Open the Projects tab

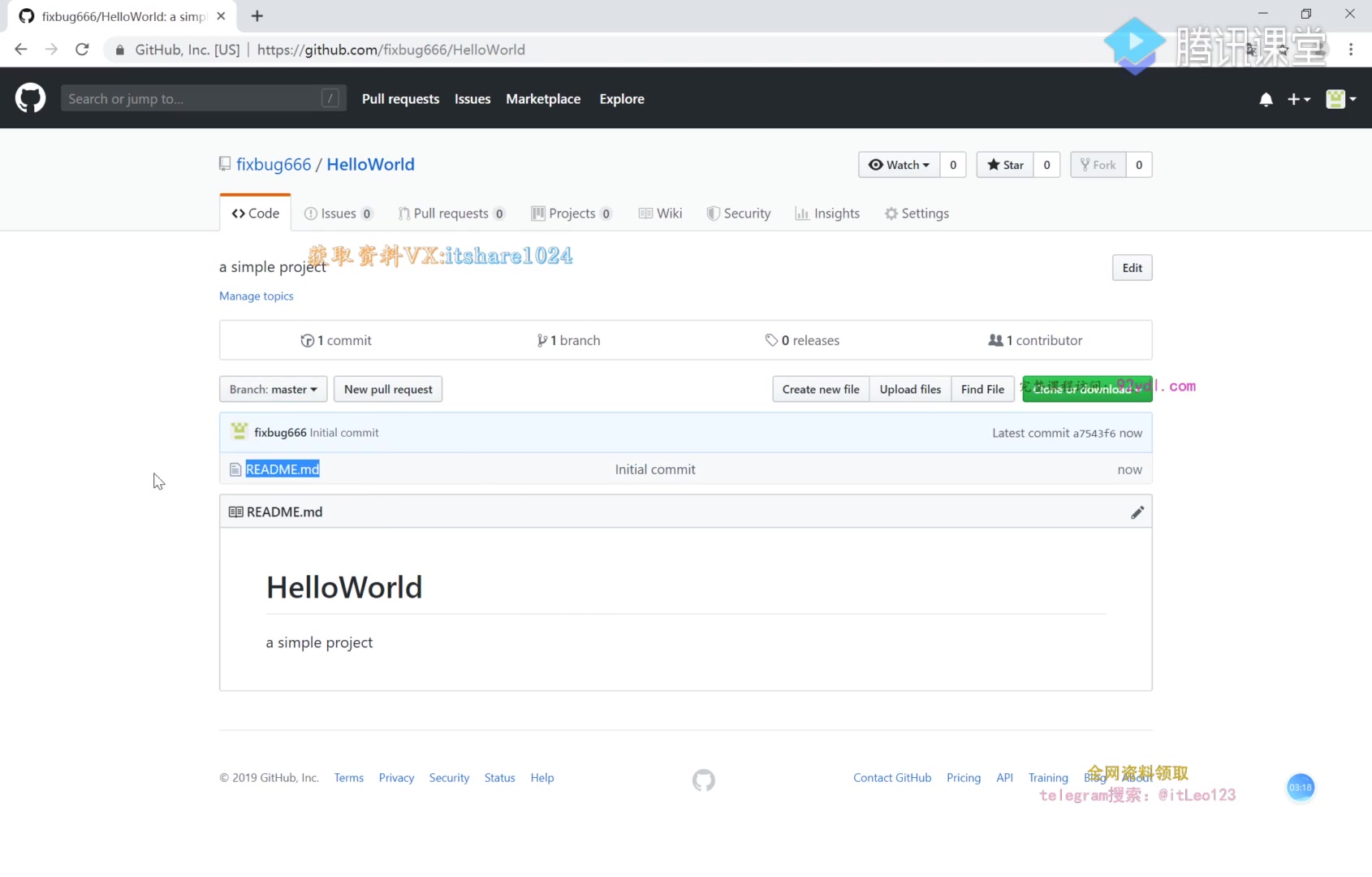coord(572,214)
